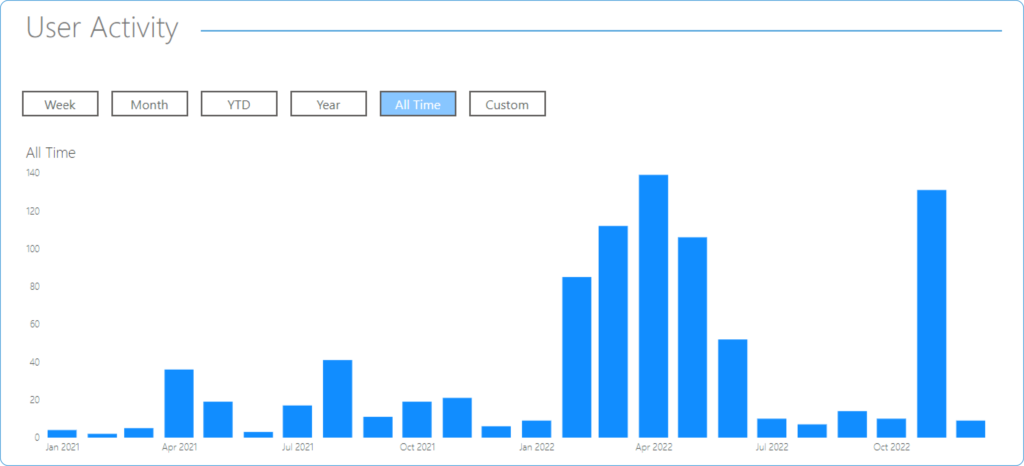The image size is (1024, 466).
Task: Select the November 2022 bar
Action: click(931, 313)
